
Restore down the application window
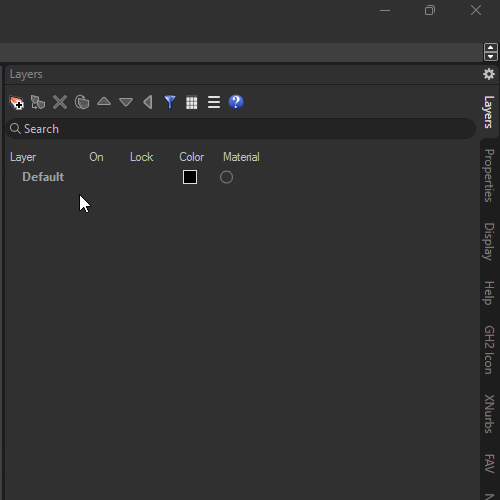tap(430, 11)
